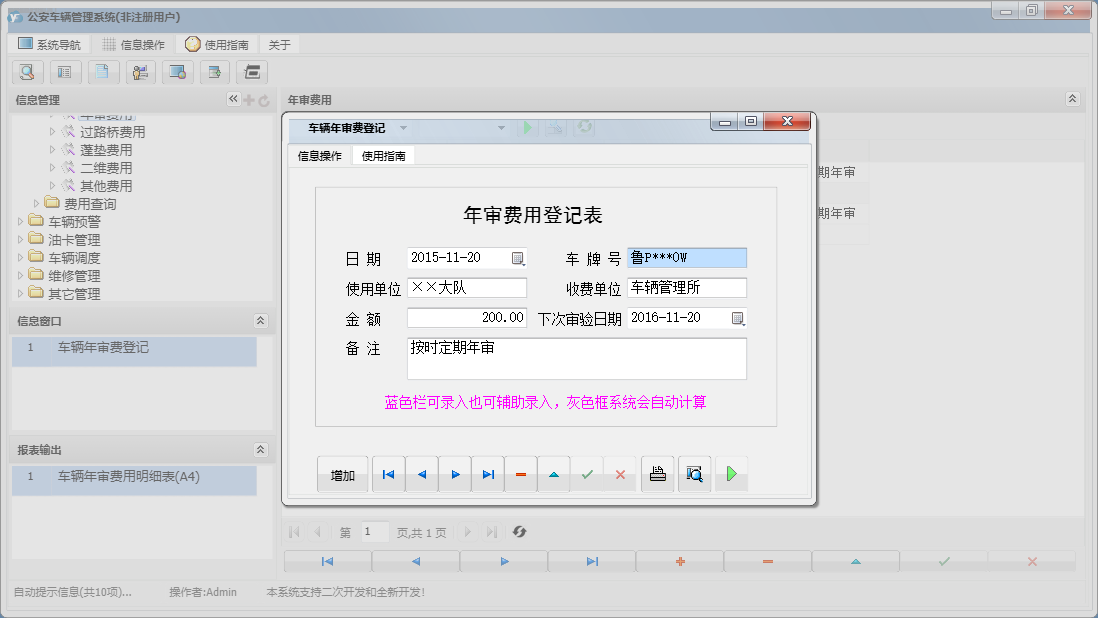Delete the current record with the red minus
The height and width of the screenshot is (618, 1098).
click(x=521, y=473)
